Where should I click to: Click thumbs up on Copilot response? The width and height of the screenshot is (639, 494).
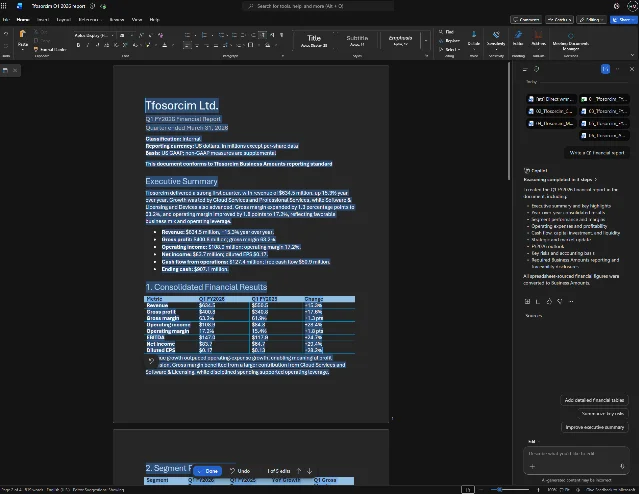click(549, 302)
